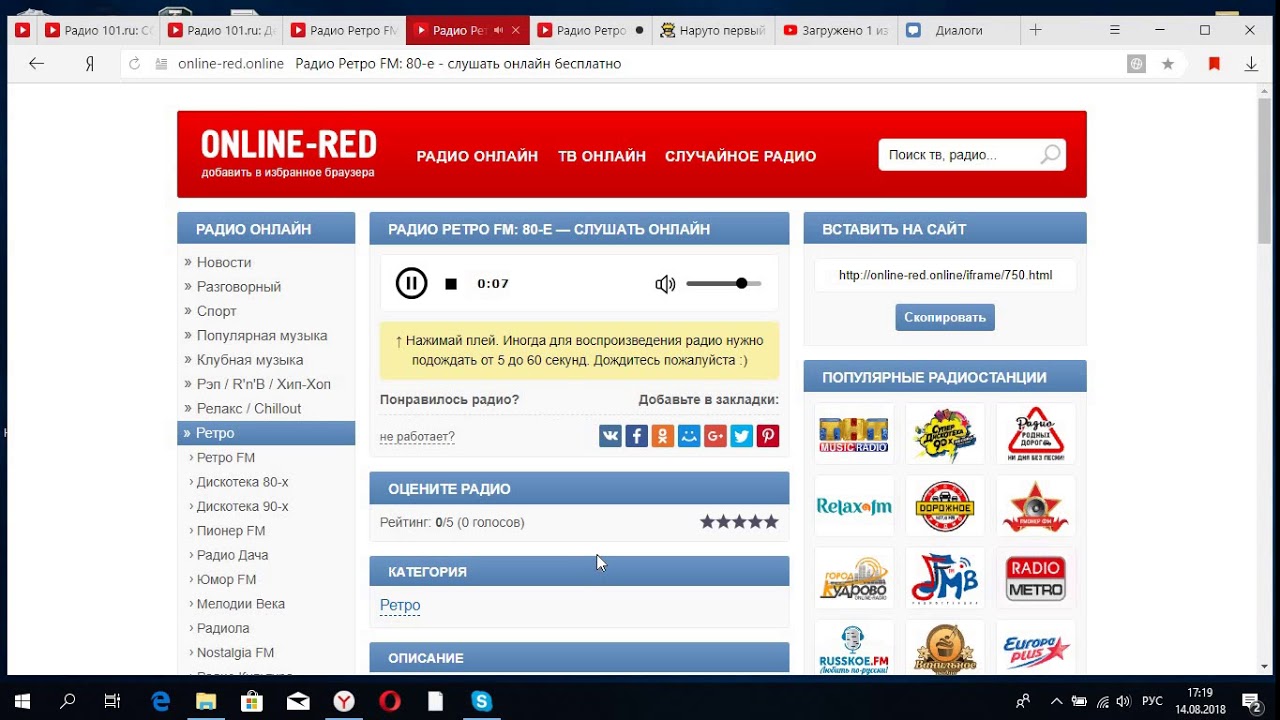Open Супердискотека 90-х station thumbnail
Image resolution: width=1280 pixels, height=720 pixels.
click(x=945, y=434)
